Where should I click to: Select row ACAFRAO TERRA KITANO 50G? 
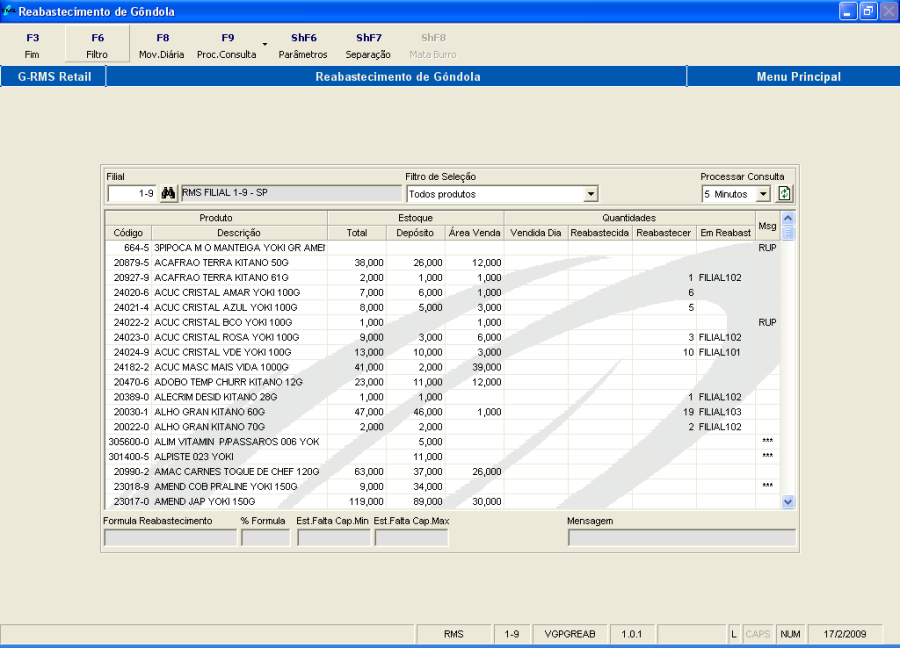pos(442,263)
